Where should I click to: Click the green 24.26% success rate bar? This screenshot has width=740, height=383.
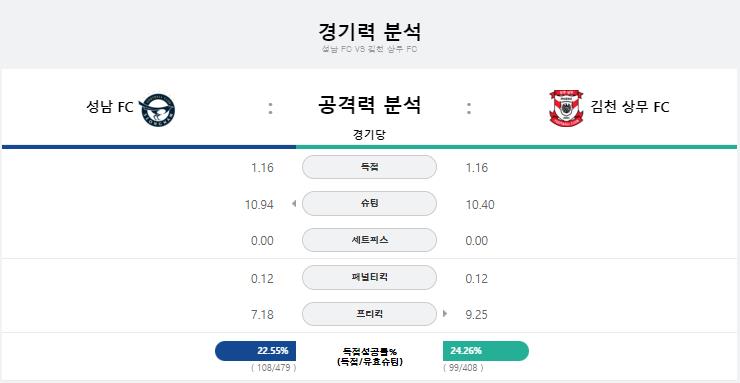[x=486, y=351]
